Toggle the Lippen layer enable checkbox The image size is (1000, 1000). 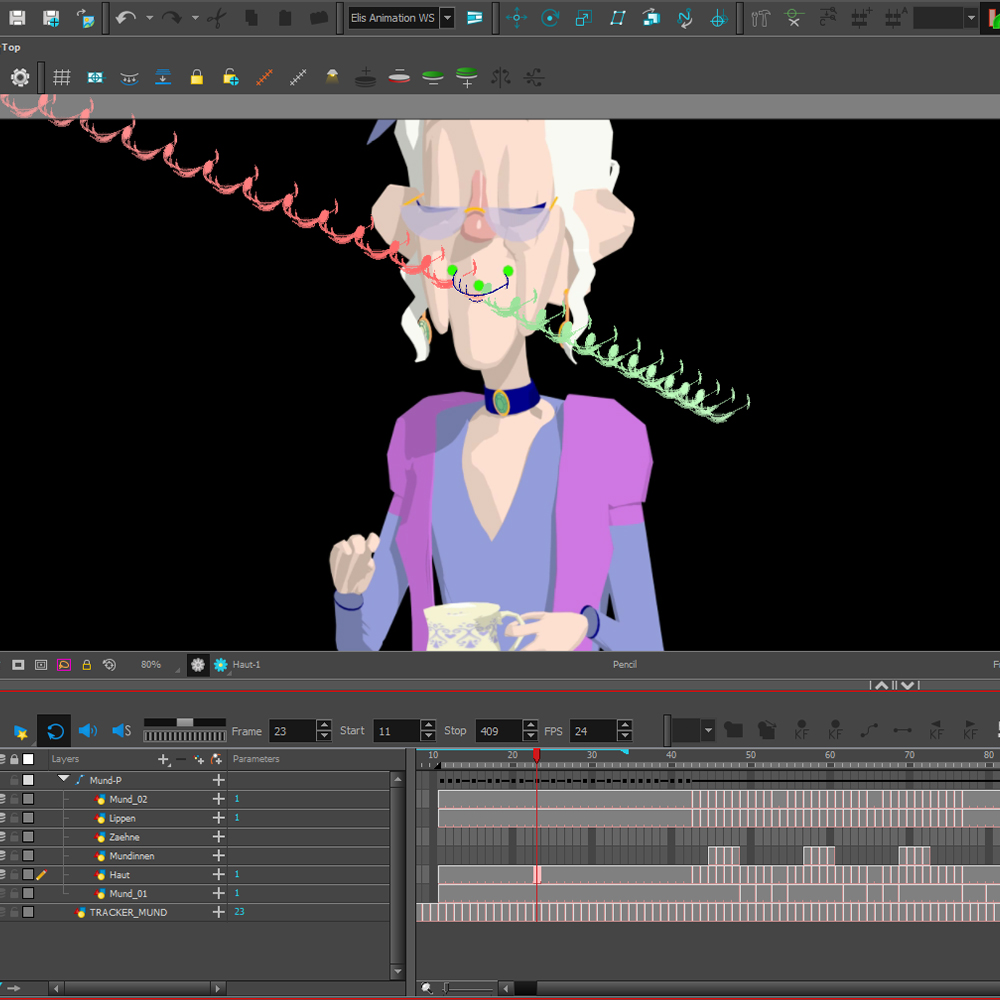pyautogui.click(x=28, y=818)
